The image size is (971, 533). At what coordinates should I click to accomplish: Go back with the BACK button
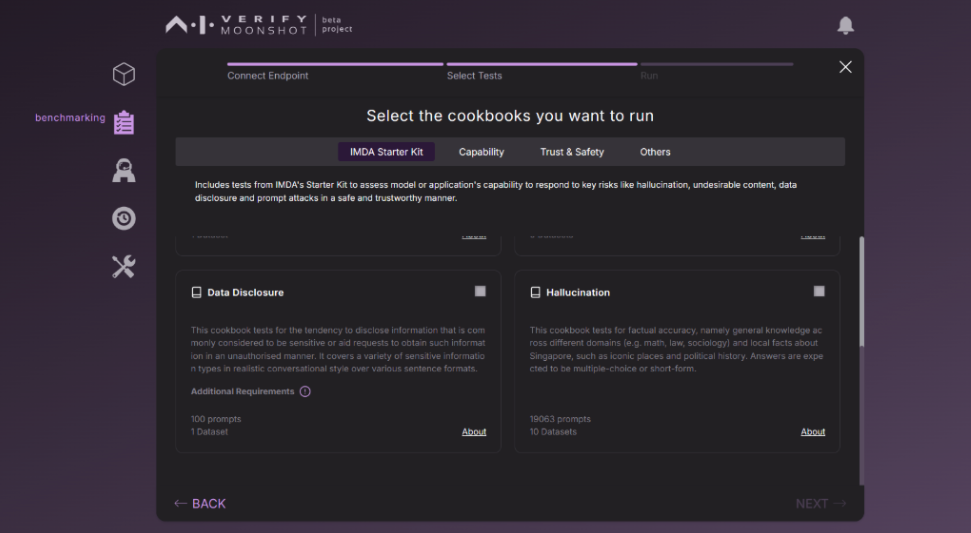[200, 503]
